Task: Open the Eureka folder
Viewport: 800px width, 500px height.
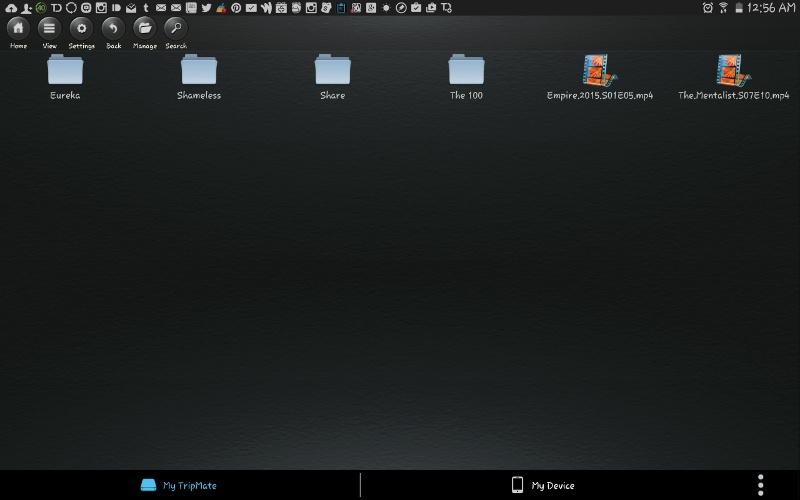Action: click(65, 77)
